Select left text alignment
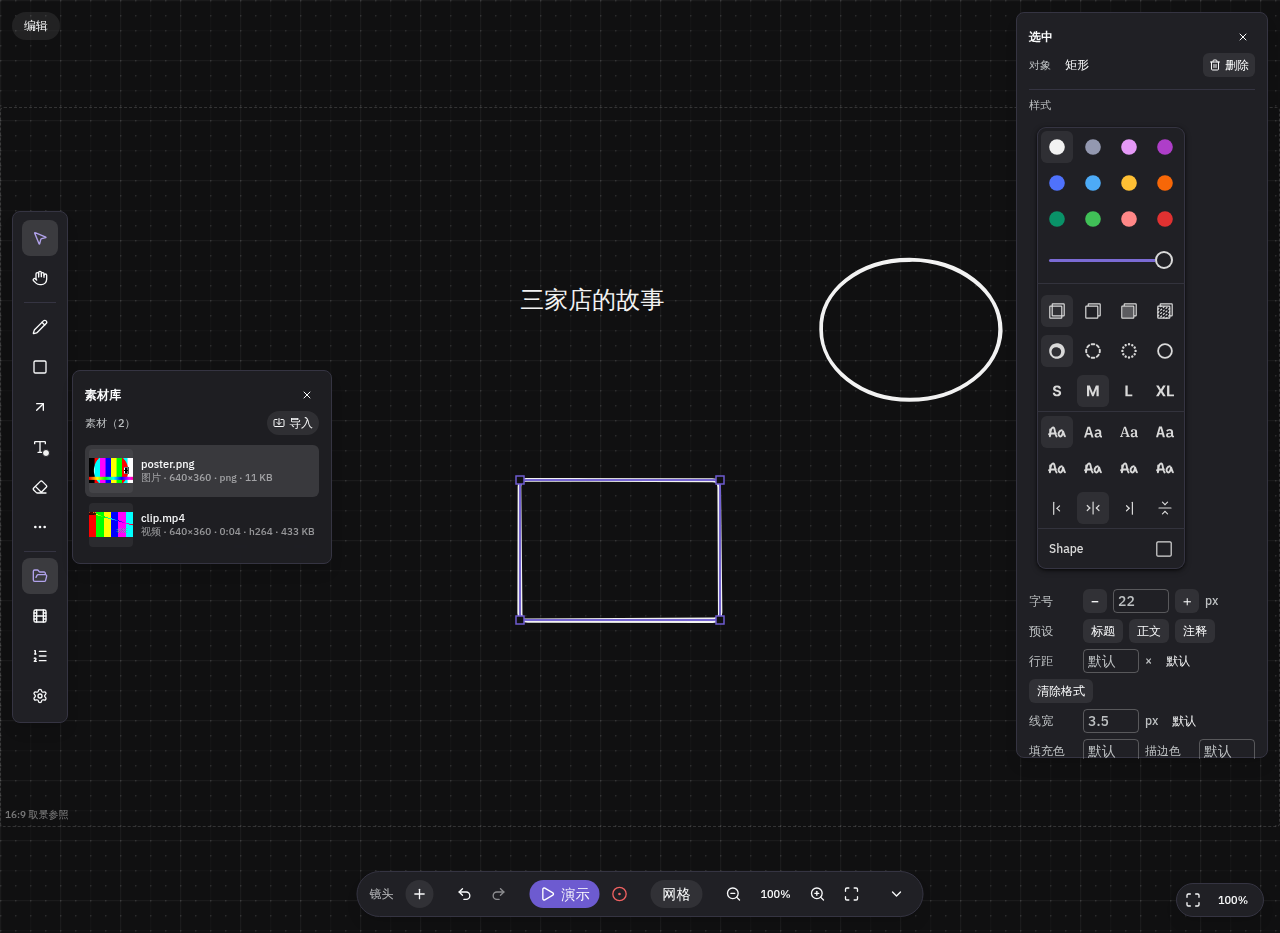 (1057, 508)
